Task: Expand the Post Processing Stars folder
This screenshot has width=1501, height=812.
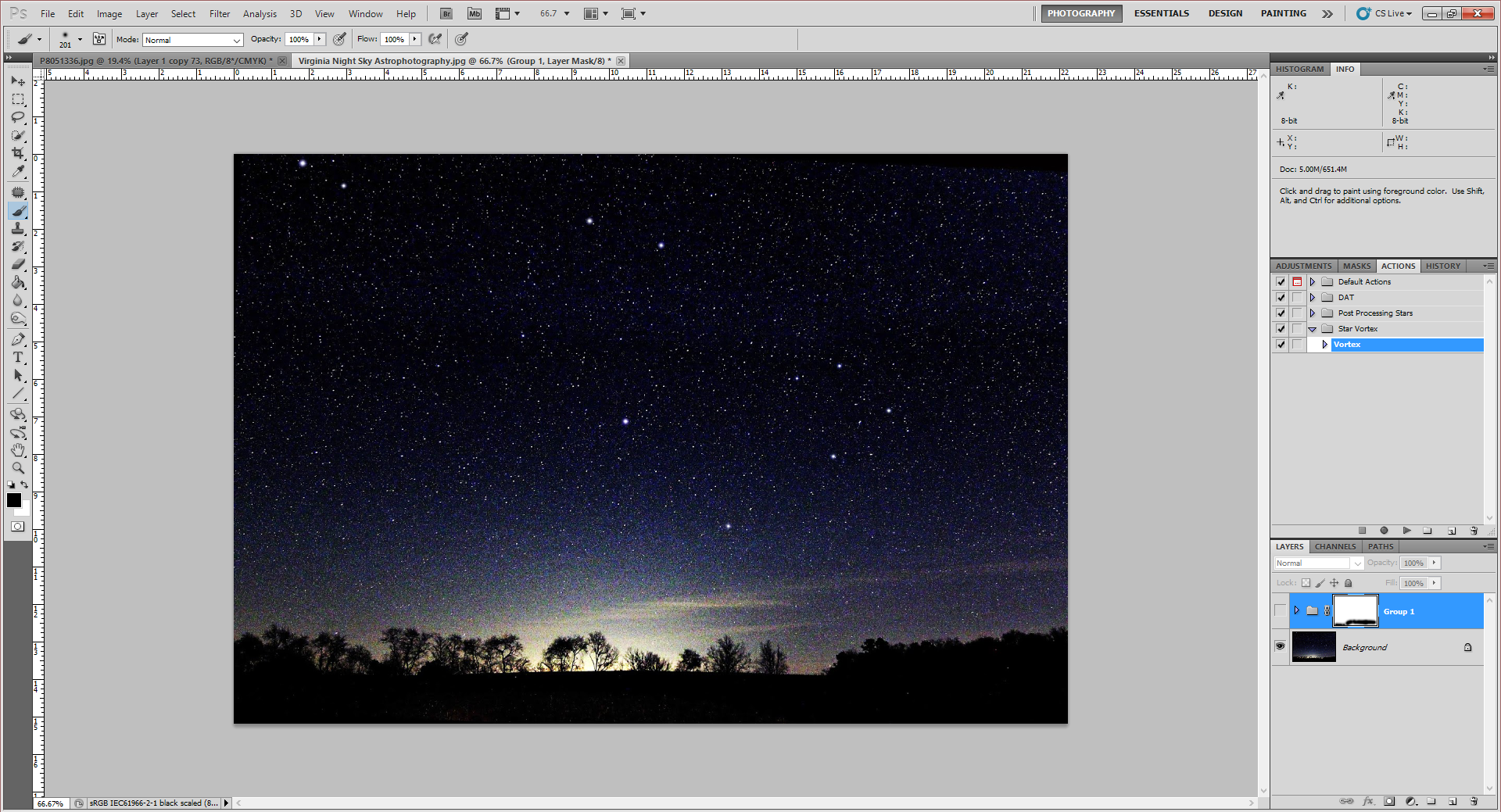Action: click(1313, 313)
